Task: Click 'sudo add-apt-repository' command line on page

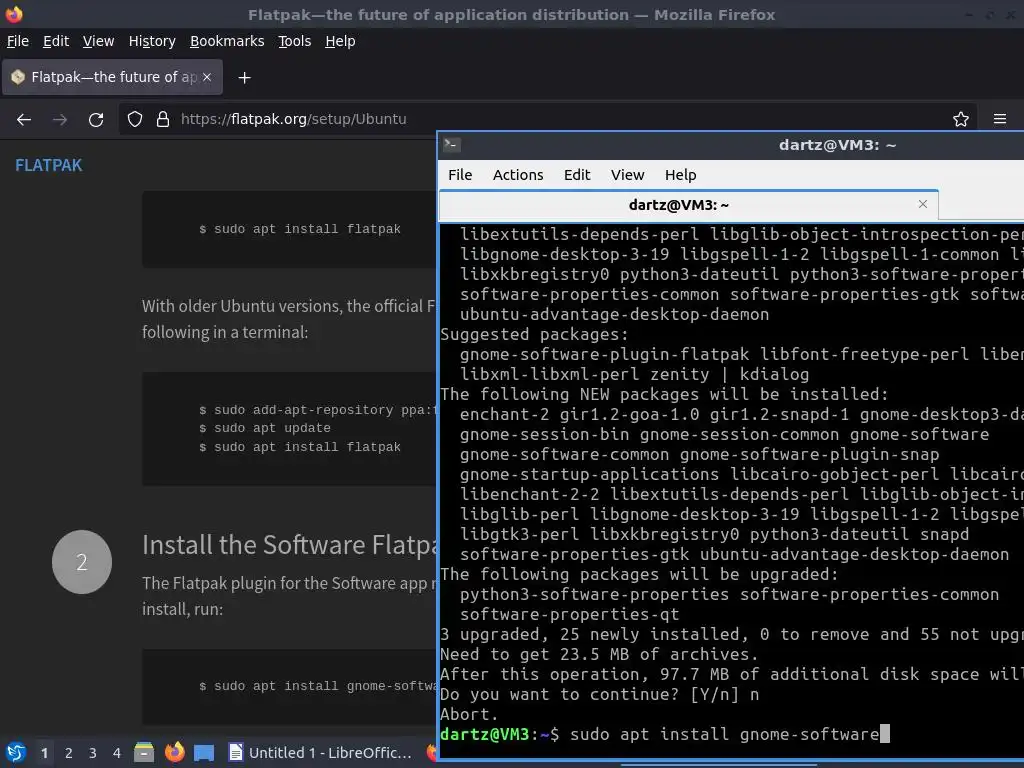Action: pyautogui.click(x=317, y=410)
